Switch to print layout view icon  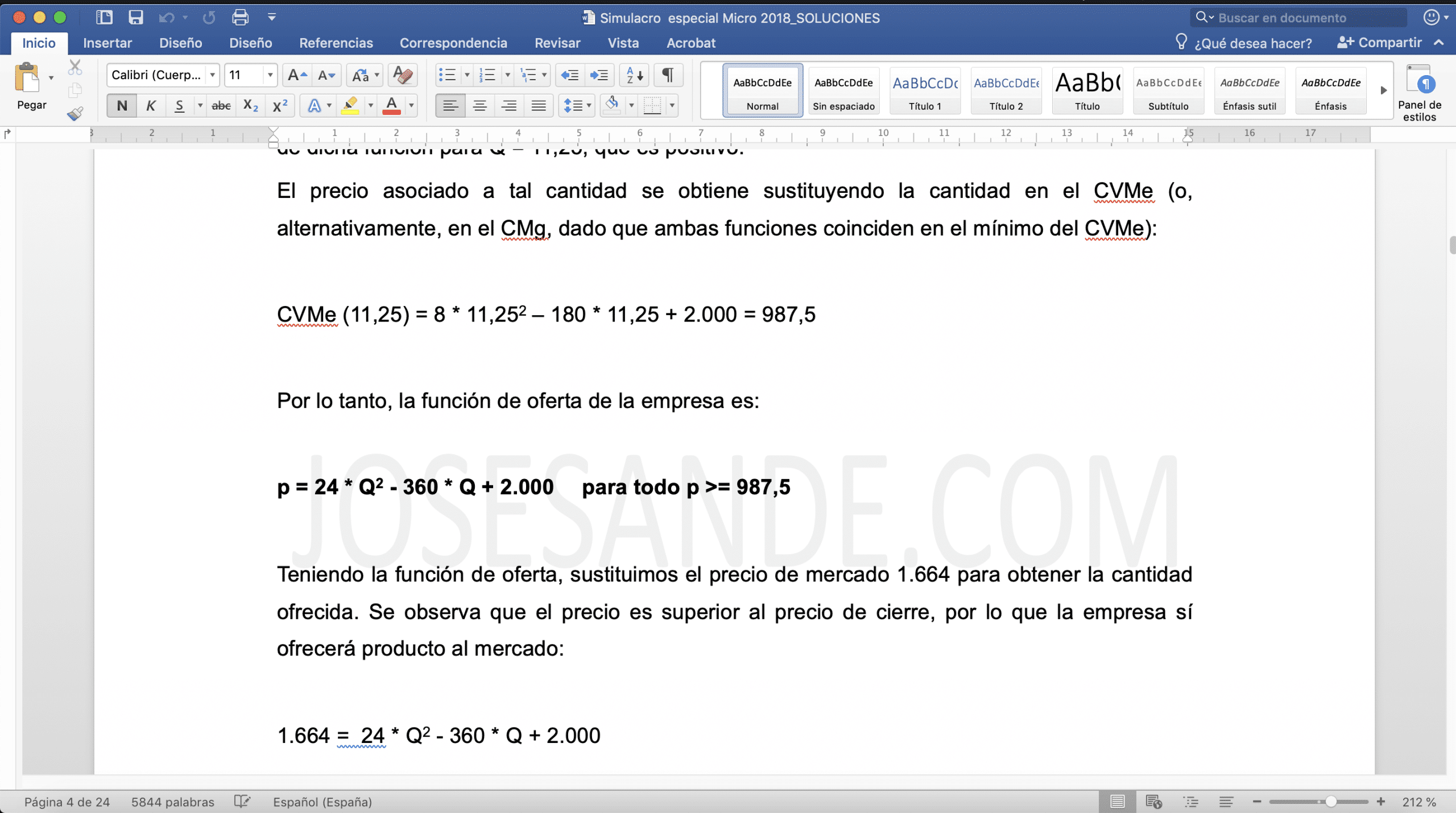tap(1117, 801)
